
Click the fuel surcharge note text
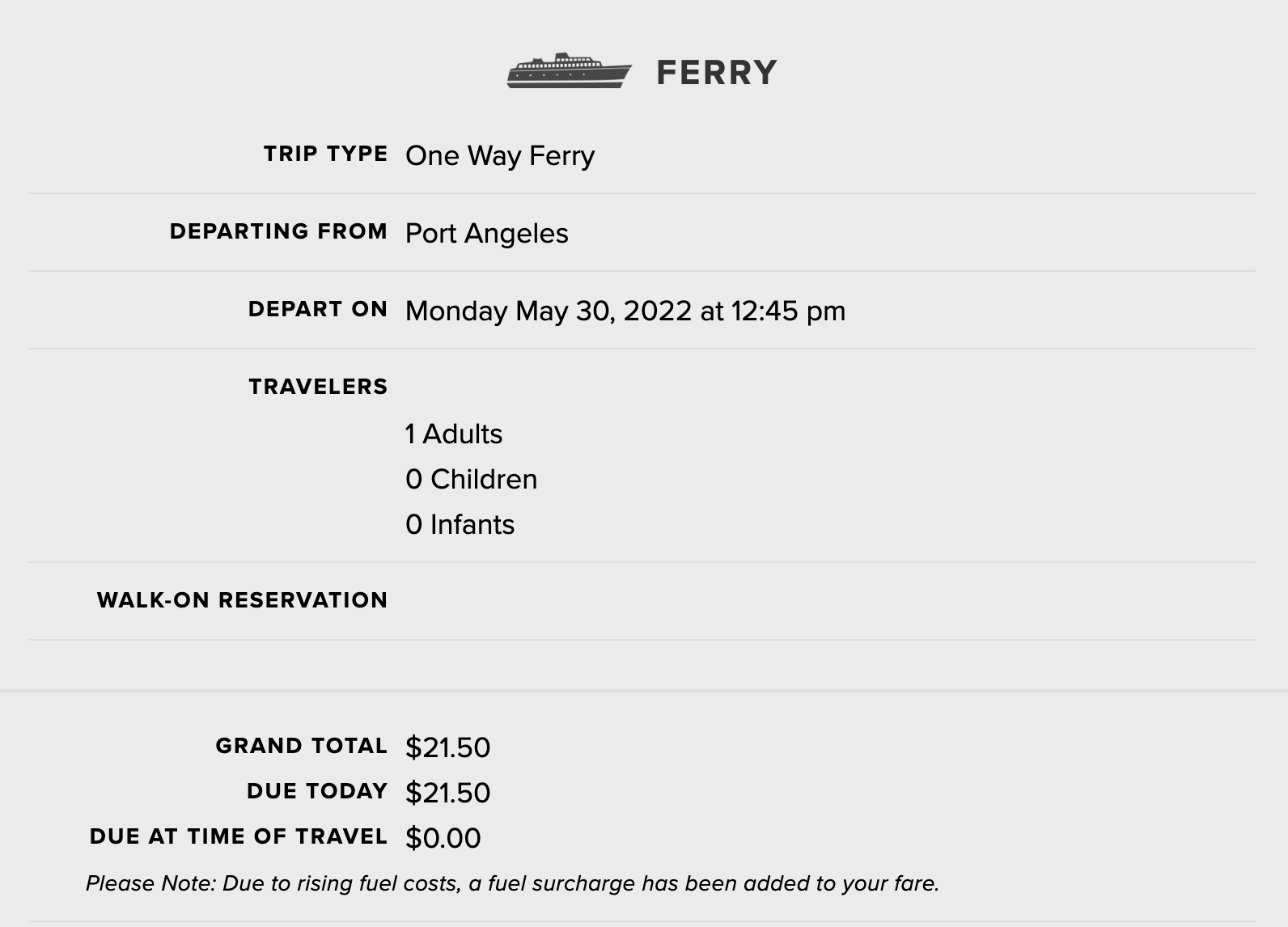(x=512, y=883)
